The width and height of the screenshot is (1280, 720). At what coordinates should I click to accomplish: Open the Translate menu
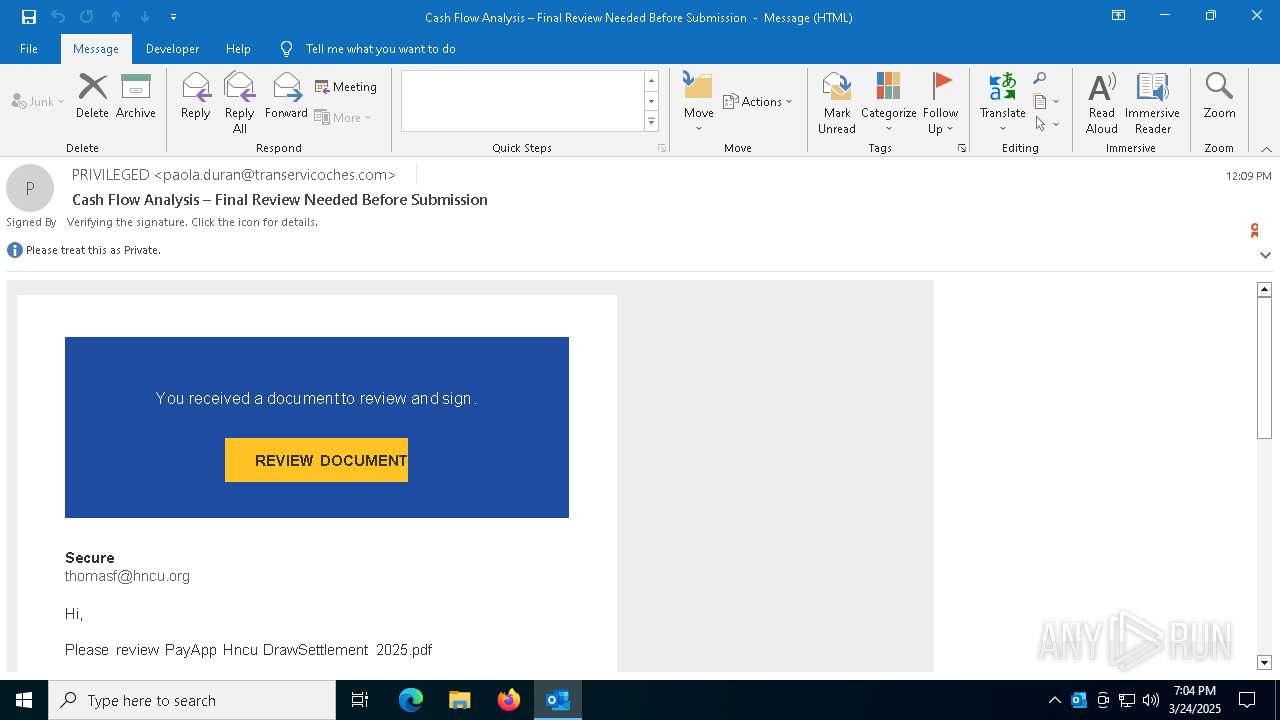coord(1003,102)
